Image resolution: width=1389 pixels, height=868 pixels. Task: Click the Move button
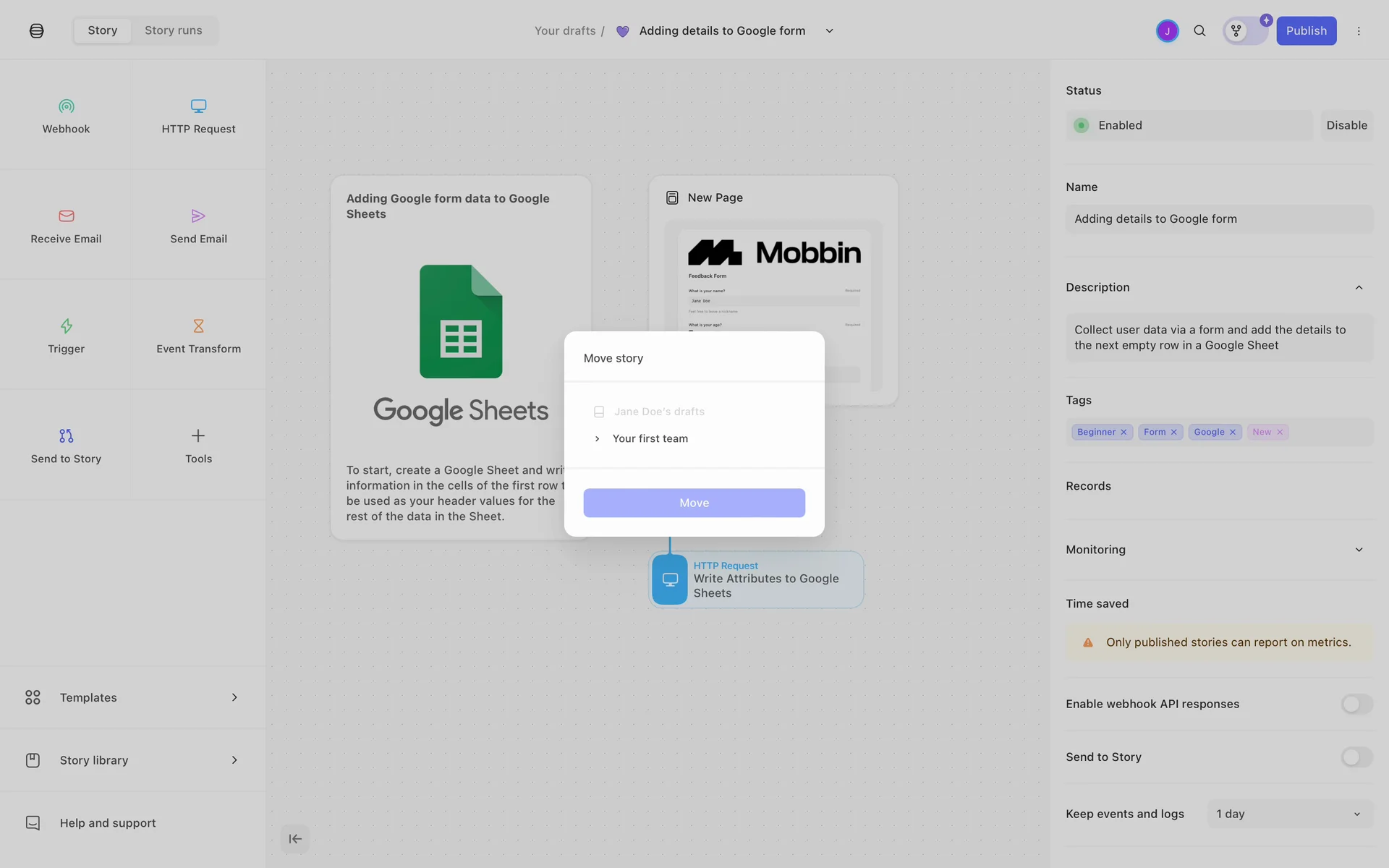point(694,503)
